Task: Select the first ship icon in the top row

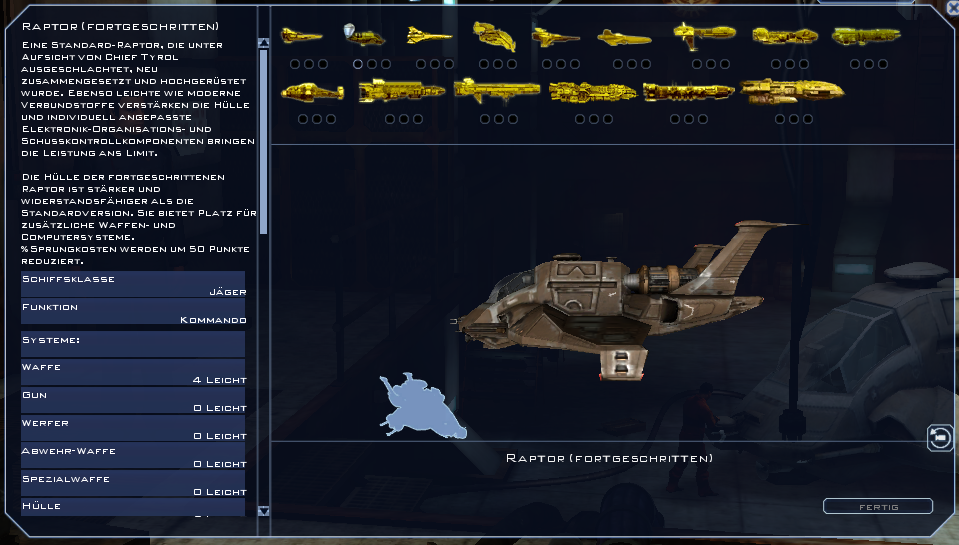Action: (302, 36)
